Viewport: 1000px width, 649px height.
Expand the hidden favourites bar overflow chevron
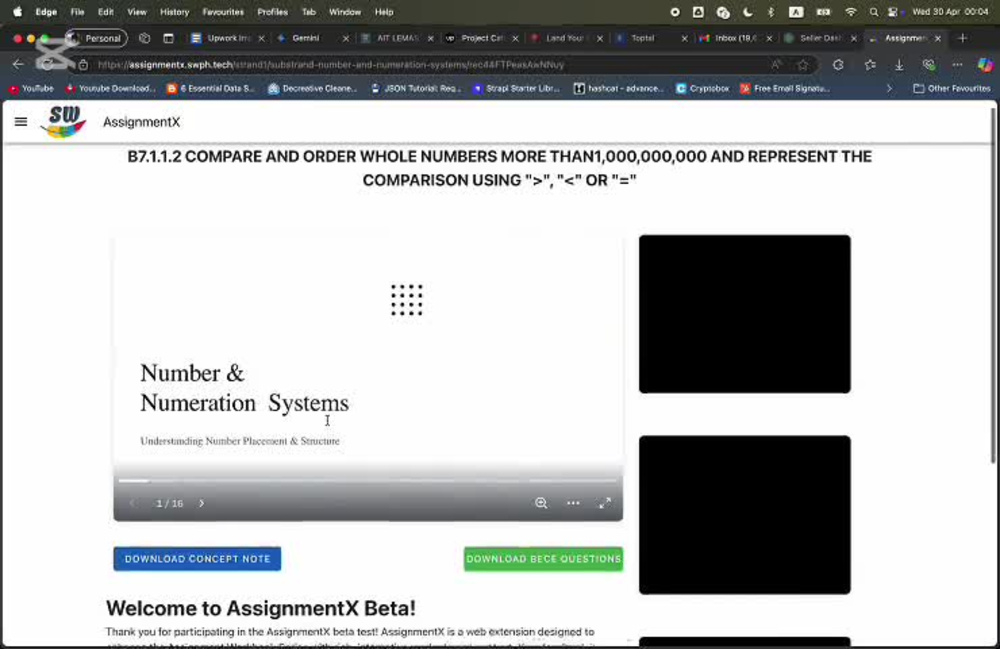tap(889, 89)
